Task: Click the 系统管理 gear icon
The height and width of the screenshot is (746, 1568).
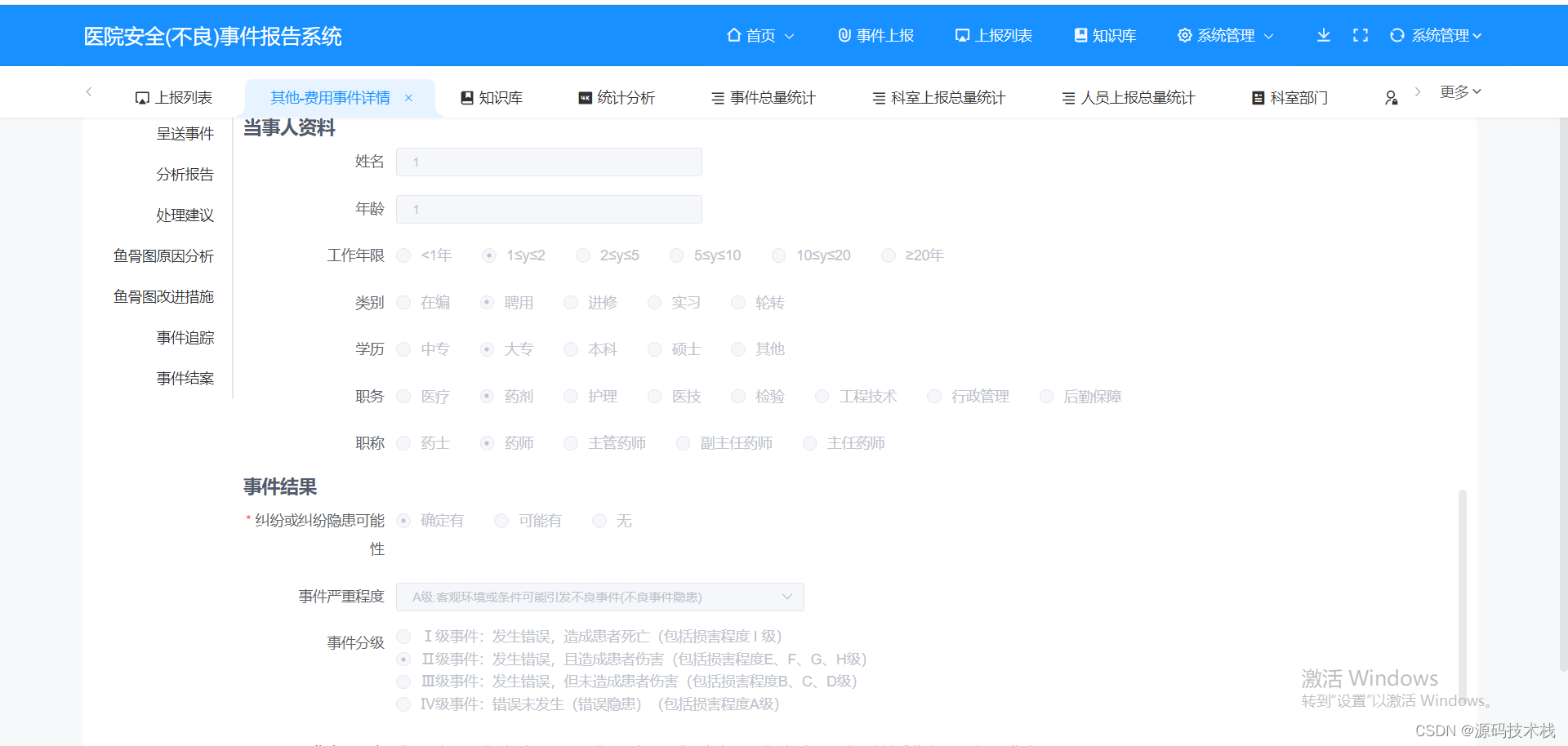Action: click(x=1184, y=35)
